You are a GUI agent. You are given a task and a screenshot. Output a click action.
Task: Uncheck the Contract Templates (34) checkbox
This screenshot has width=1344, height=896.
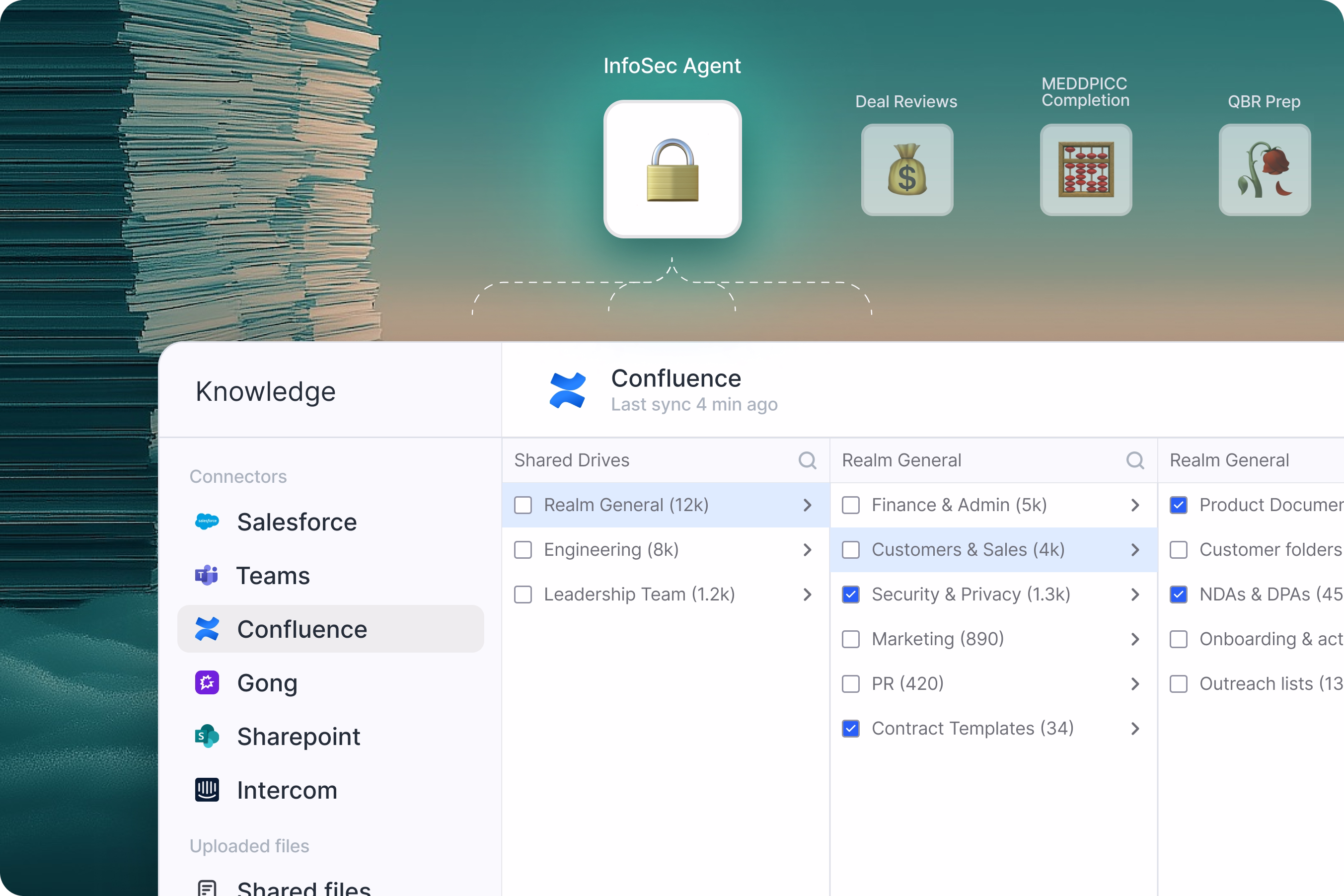click(x=851, y=728)
